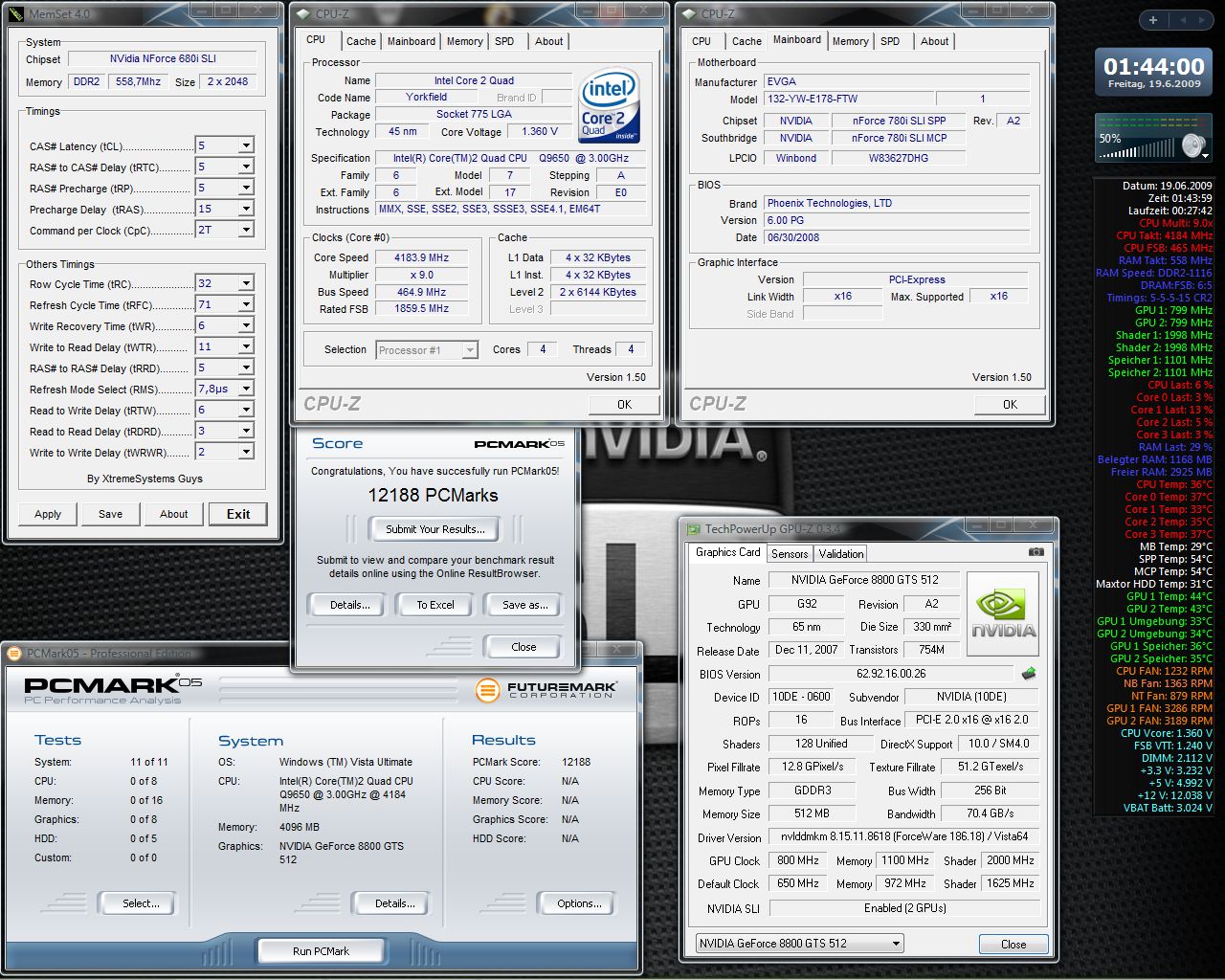Image resolution: width=1225 pixels, height=980 pixels.
Task: Click To Excel in score dialog
Action: click(435, 605)
